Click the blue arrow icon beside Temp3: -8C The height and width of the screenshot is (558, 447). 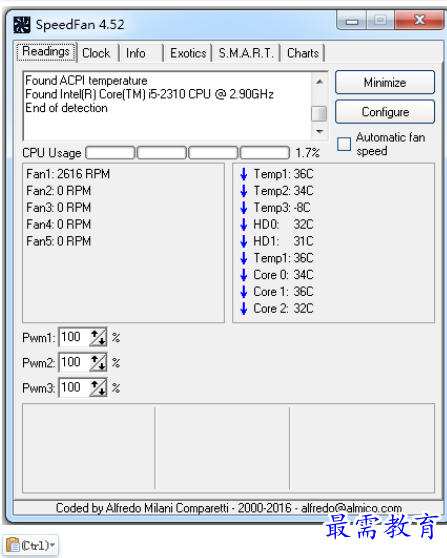tap(244, 208)
